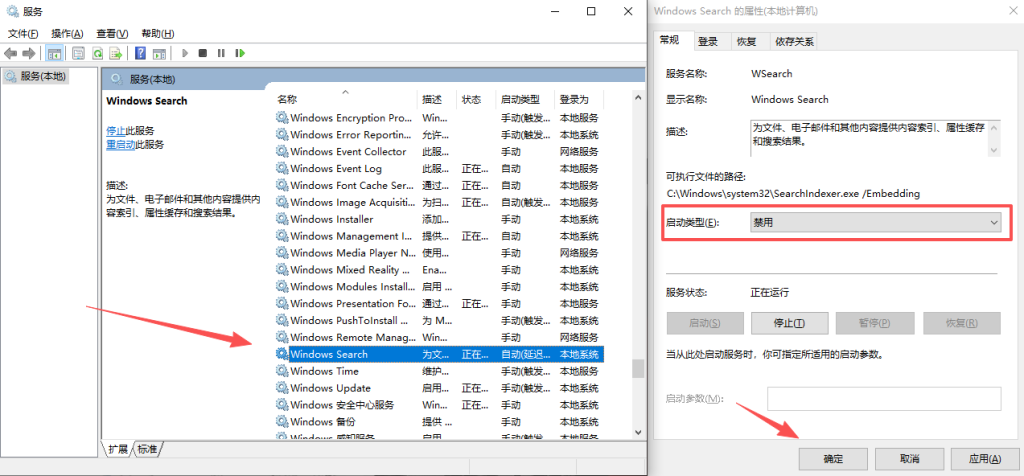This screenshot has width=1024, height=476.
Task: Switch to the 依存关系 tab
Action: coord(794,41)
